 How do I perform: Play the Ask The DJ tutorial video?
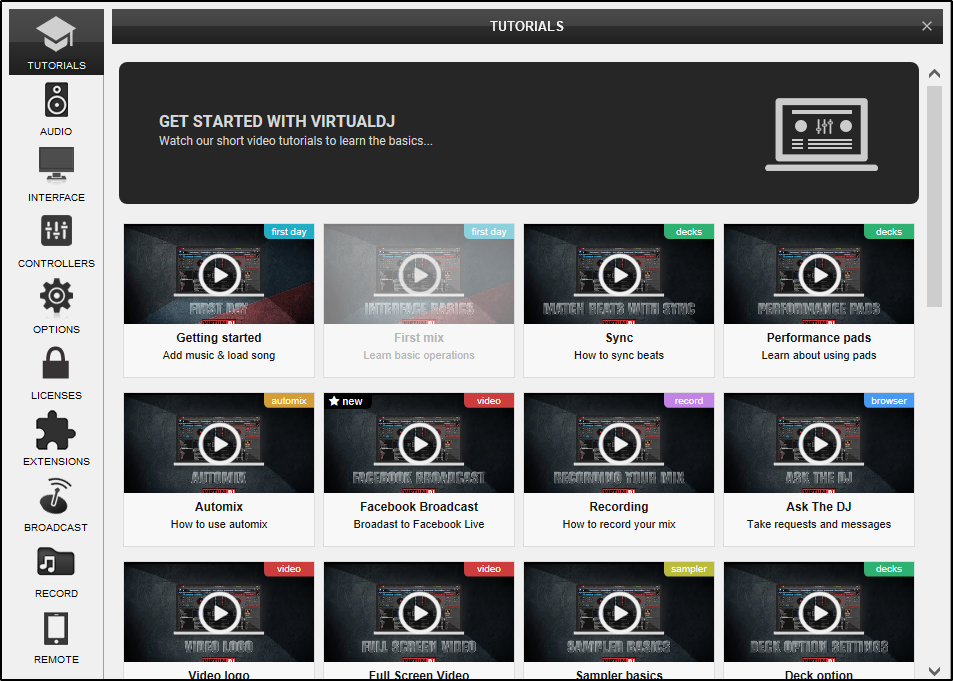tap(819, 444)
